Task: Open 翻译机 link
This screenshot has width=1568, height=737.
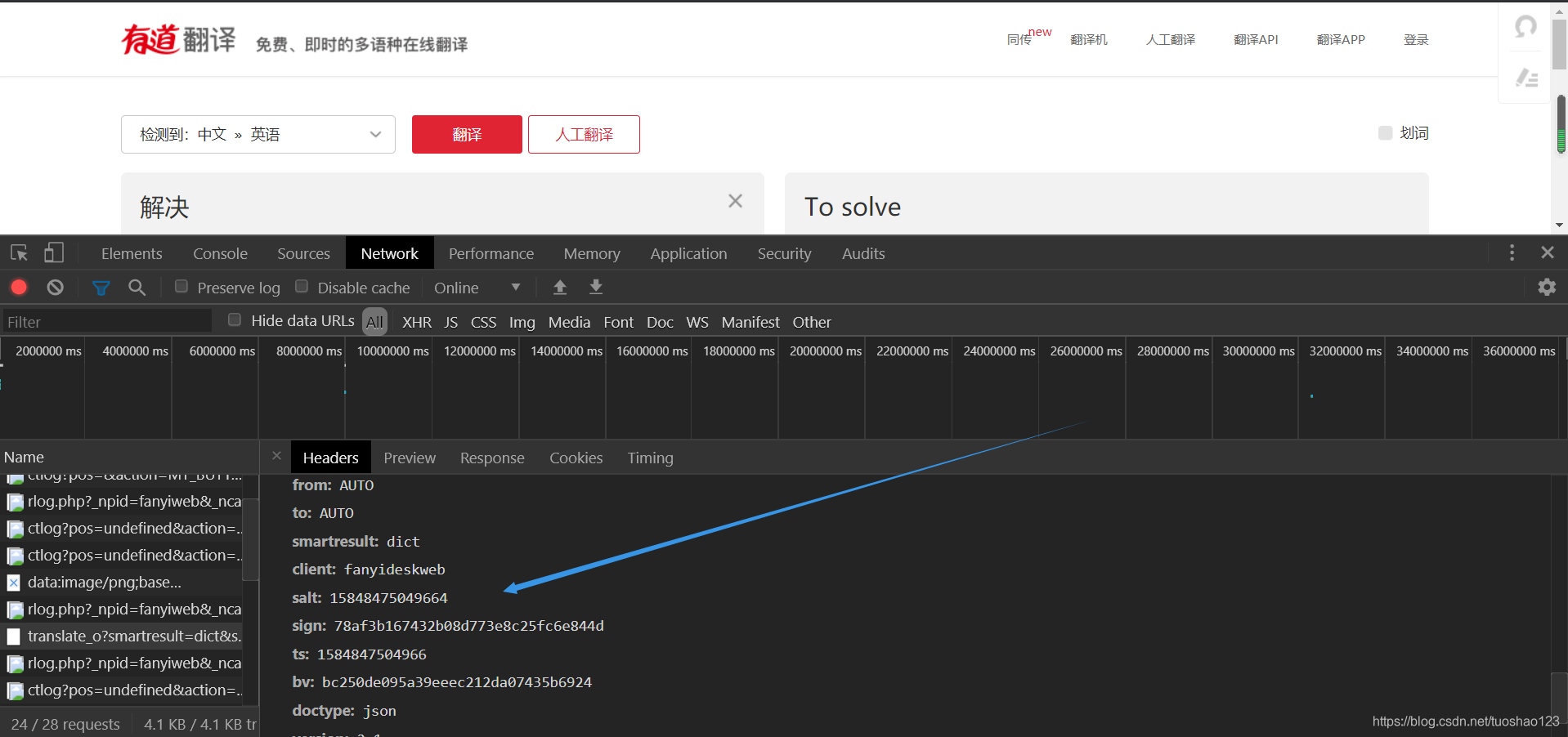Action: tap(1089, 39)
